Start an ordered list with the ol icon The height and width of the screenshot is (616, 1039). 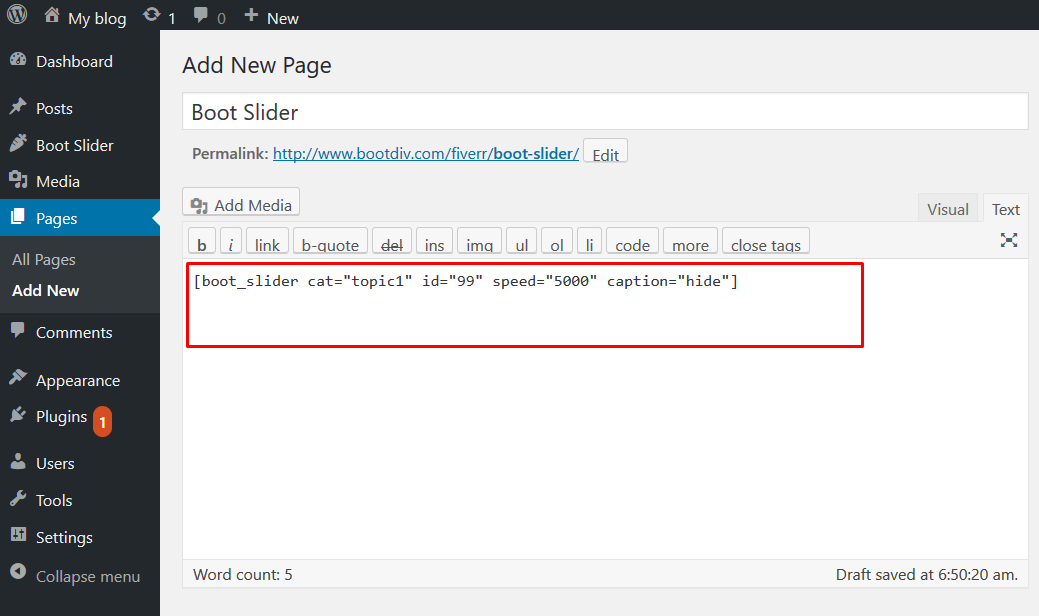(x=556, y=241)
